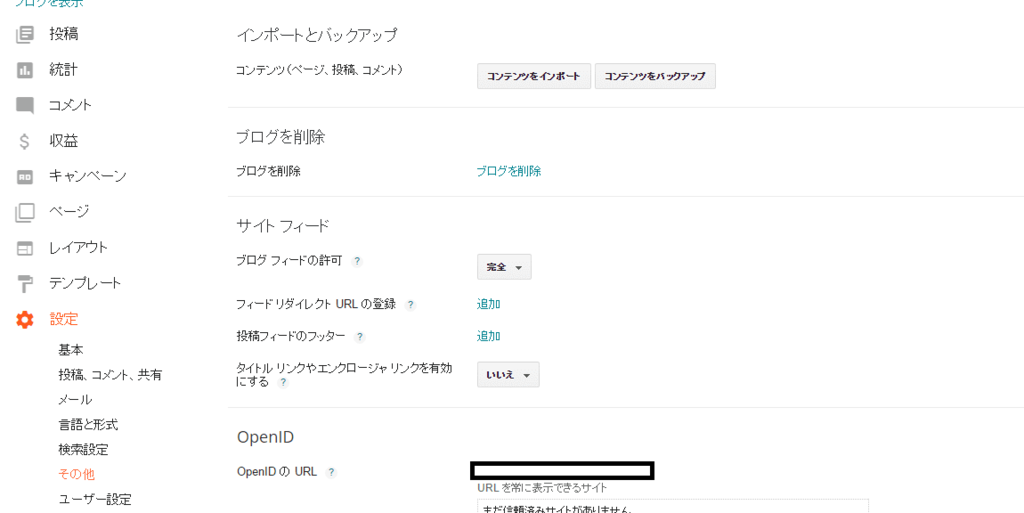
Task: Click the コンテンツをバックアップ button
Action: click(x=655, y=76)
